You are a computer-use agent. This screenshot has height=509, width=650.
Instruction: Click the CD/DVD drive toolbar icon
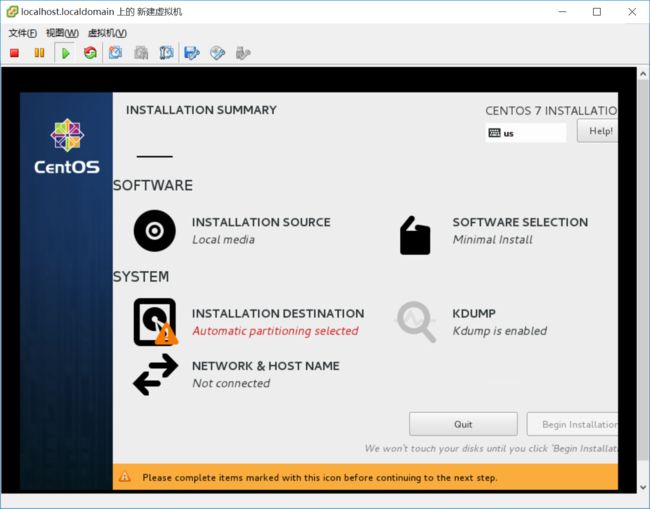pos(217,53)
